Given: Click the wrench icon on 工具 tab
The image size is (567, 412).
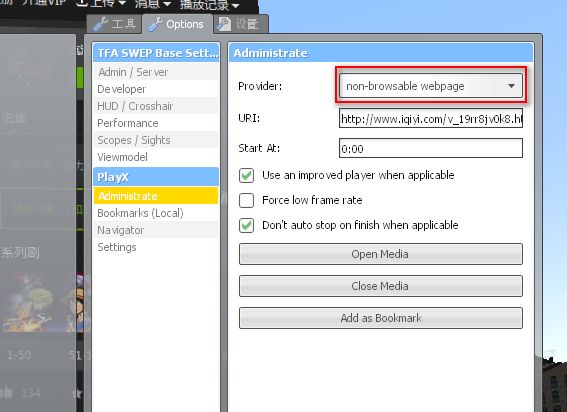Looking at the screenshot, I should (100, 24).
